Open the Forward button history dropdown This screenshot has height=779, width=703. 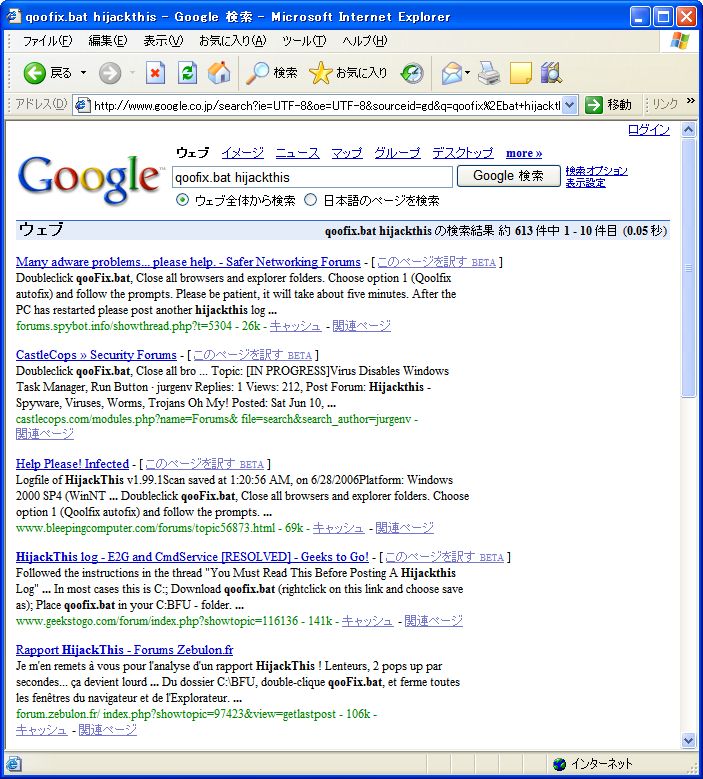click(133, 73)
